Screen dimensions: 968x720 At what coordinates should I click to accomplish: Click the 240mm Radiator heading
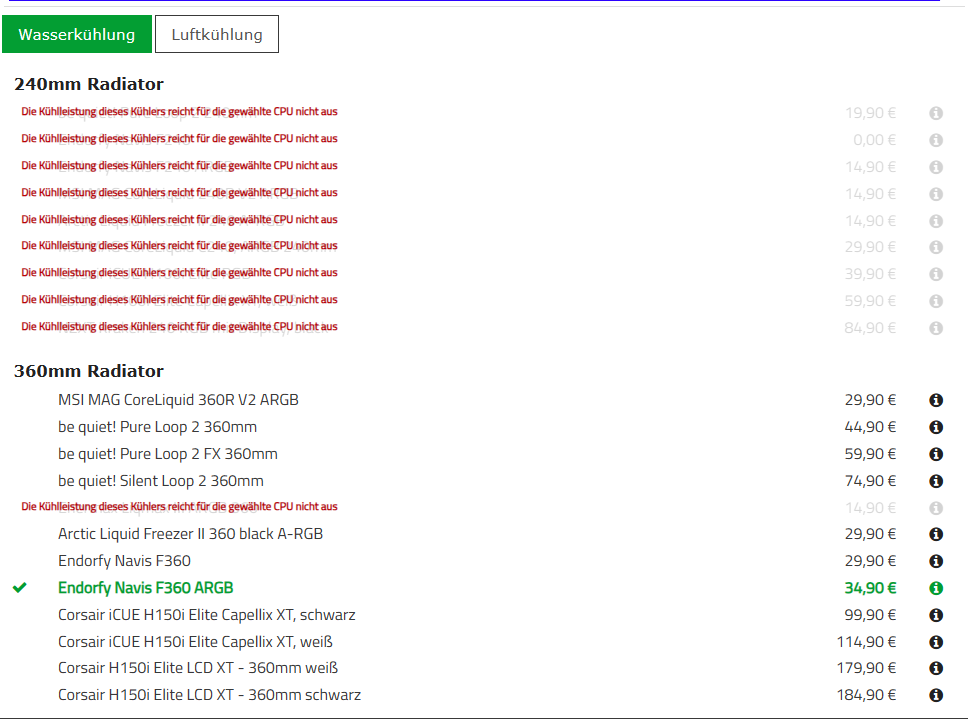(89, 84)
